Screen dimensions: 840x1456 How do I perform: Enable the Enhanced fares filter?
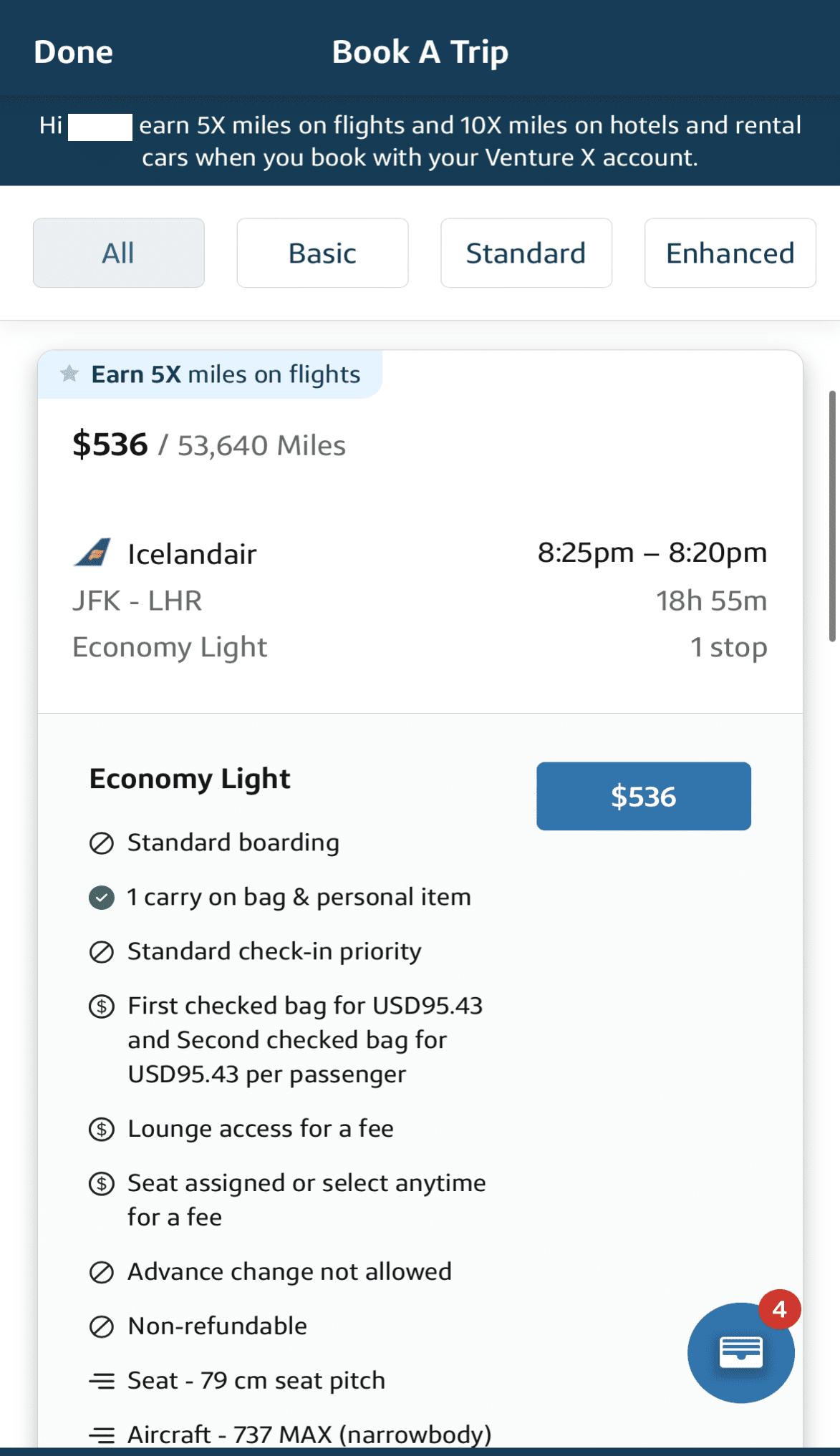(x=730, y=253)
